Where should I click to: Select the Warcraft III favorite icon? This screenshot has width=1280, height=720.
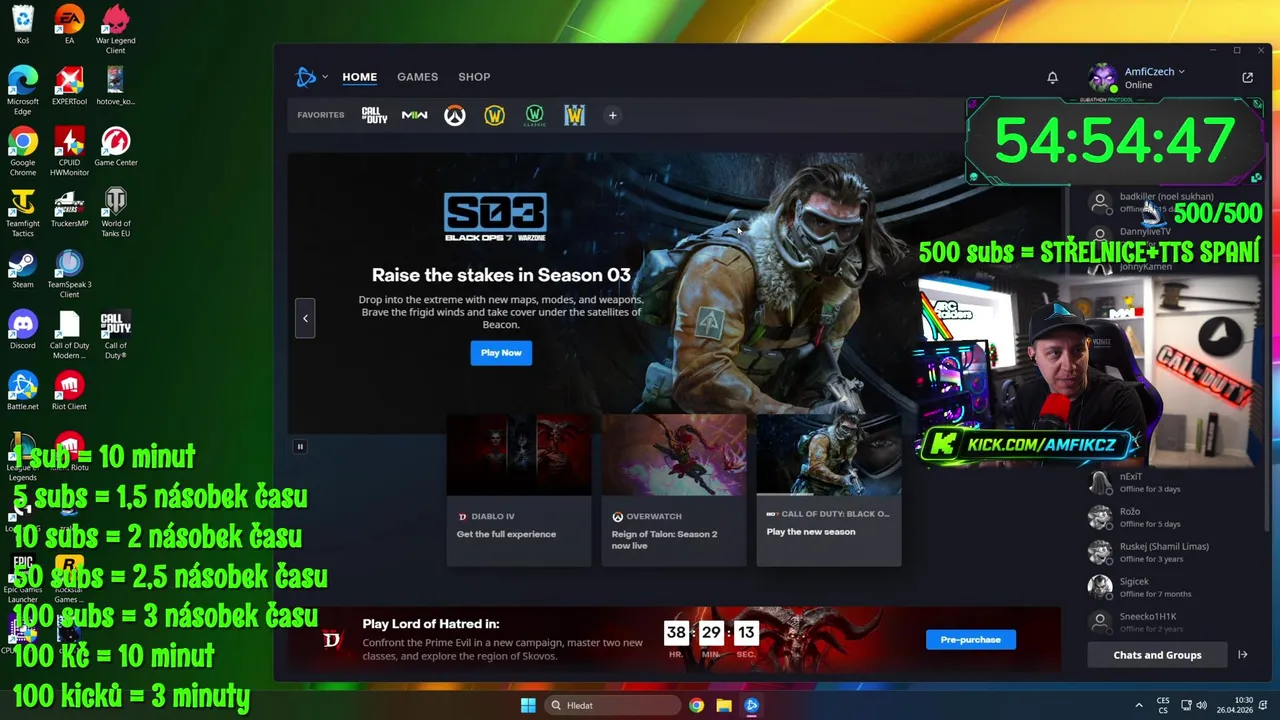574,115
